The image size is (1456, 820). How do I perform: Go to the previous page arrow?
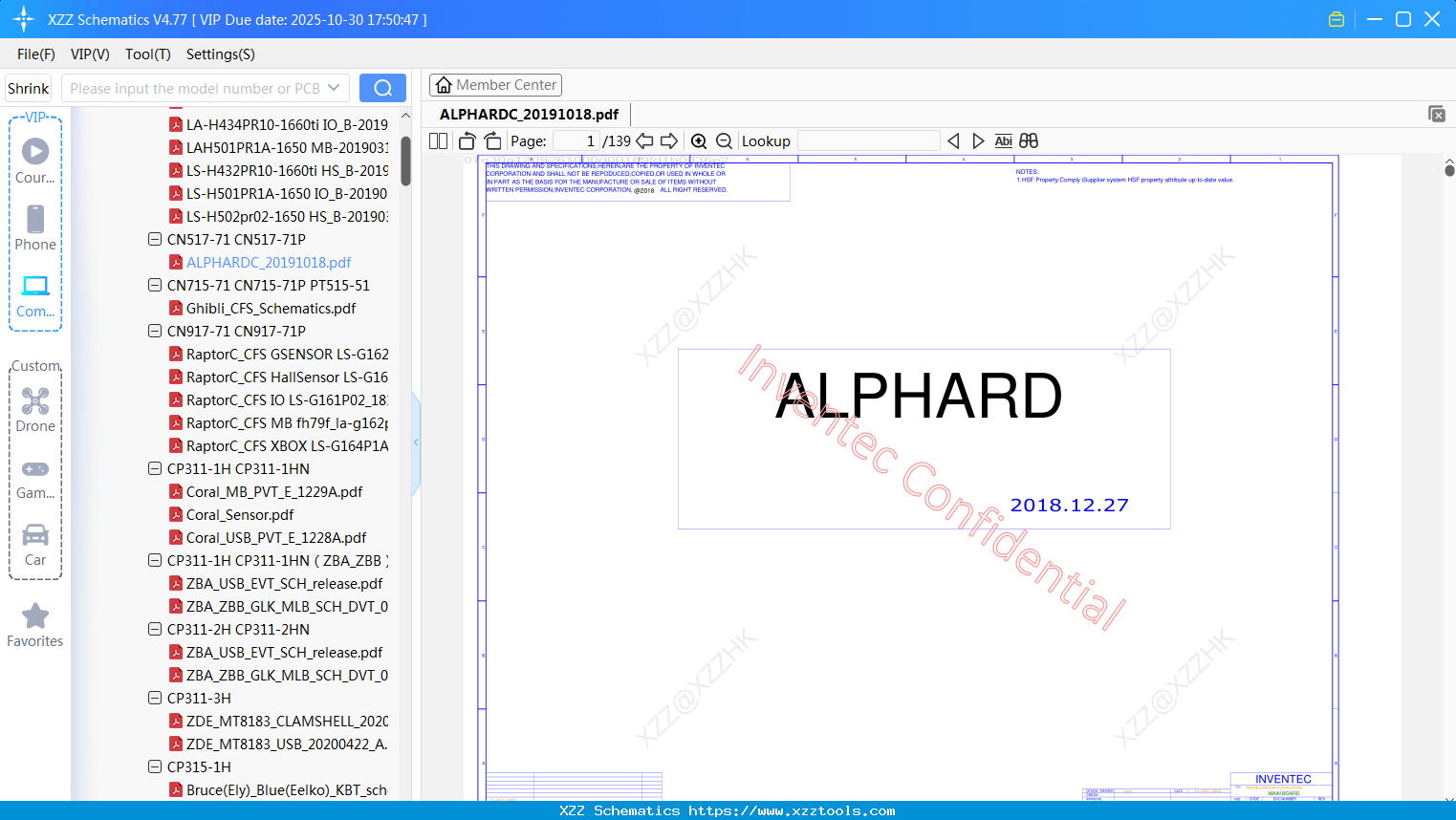(x=645, y=140)
